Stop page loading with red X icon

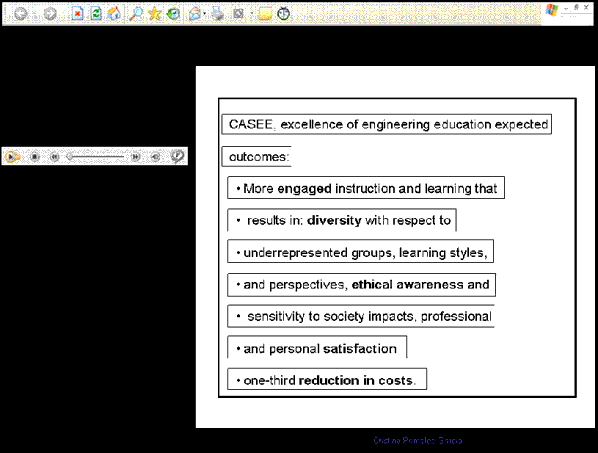[77, 14]
